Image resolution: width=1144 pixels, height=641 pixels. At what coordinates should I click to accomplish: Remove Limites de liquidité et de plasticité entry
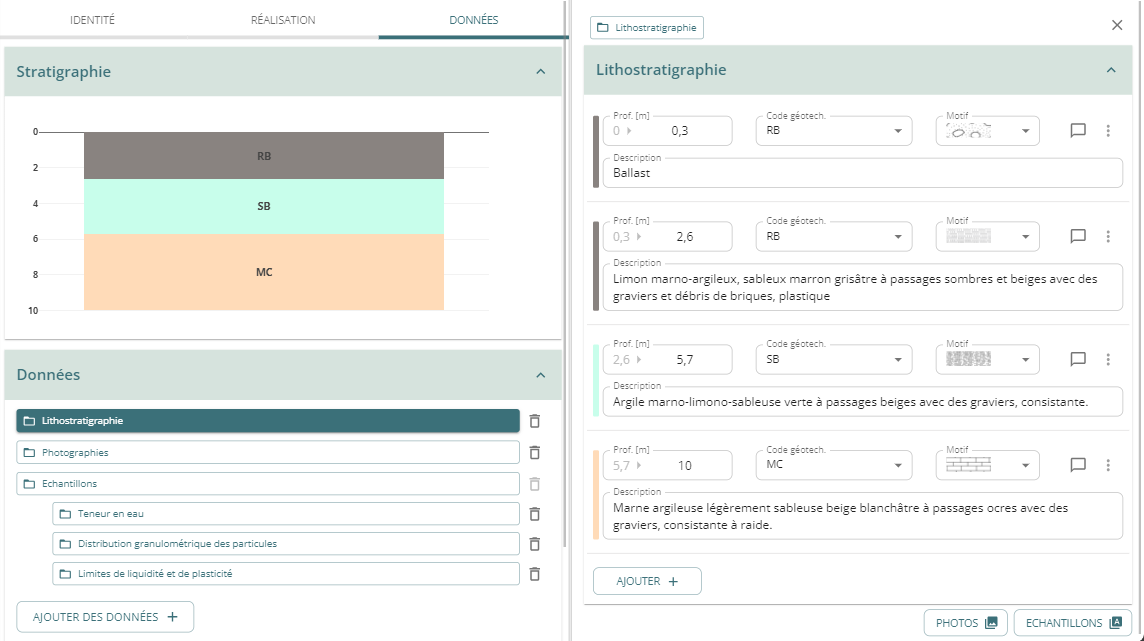click(535, 574)
